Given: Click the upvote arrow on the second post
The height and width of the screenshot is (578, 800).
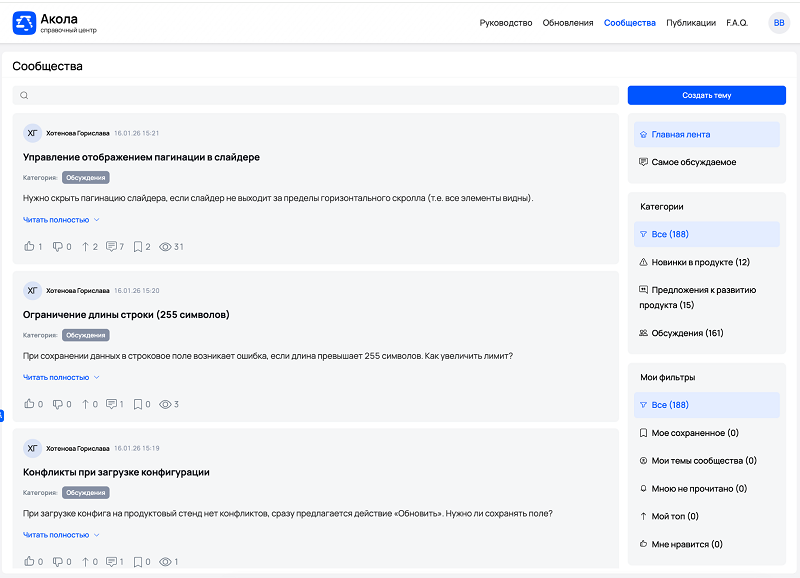Looking at the screenshot, I should coord(85,404).
